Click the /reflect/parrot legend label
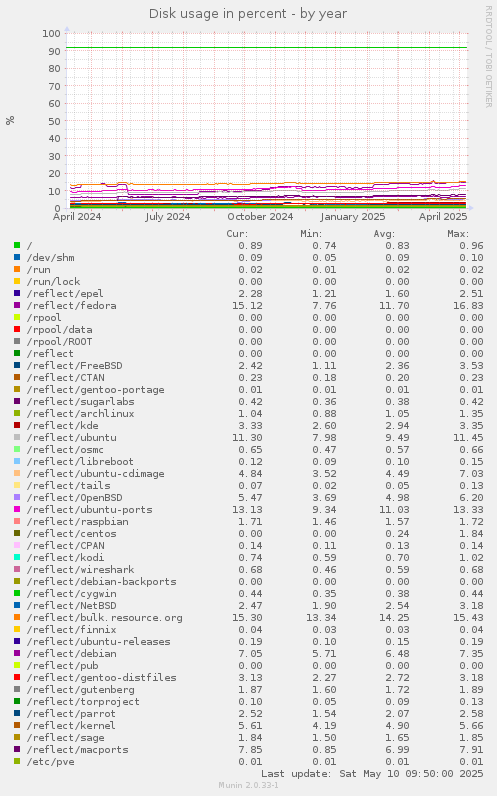 tap(71, 714)
